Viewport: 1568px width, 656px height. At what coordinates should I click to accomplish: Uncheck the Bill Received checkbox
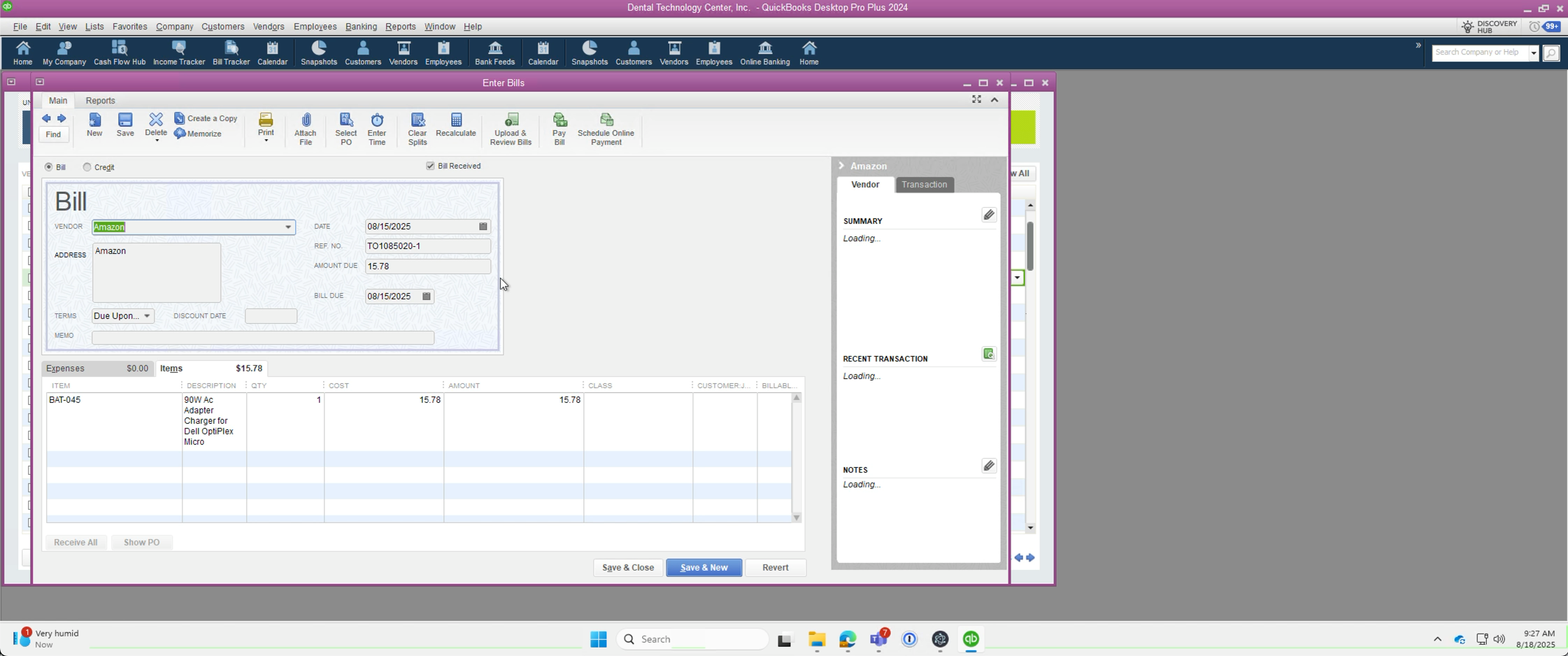430,166
